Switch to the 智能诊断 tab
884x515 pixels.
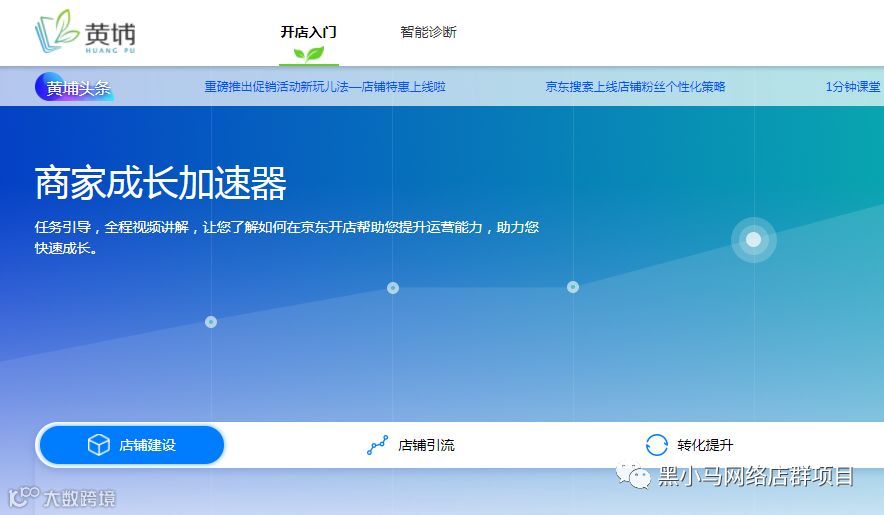click(x=428, y=32)
